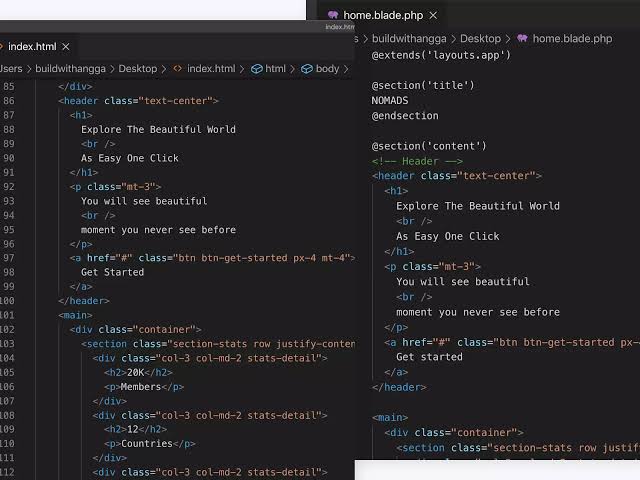This screenshot has height=480, width=640.
Task: Click the blade icon in home.blade.php breadcrumb
Action: [x=522, y=39]
